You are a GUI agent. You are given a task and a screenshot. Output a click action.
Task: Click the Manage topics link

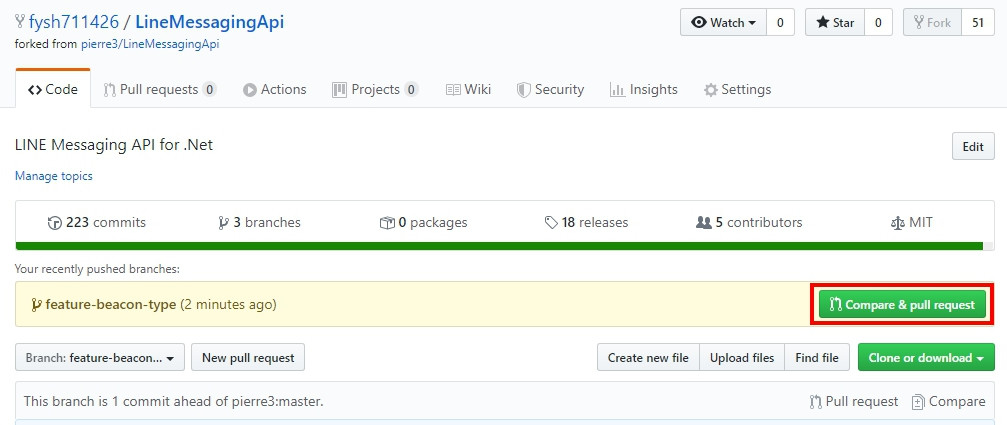pyautogui.click(x=54, y=175)
